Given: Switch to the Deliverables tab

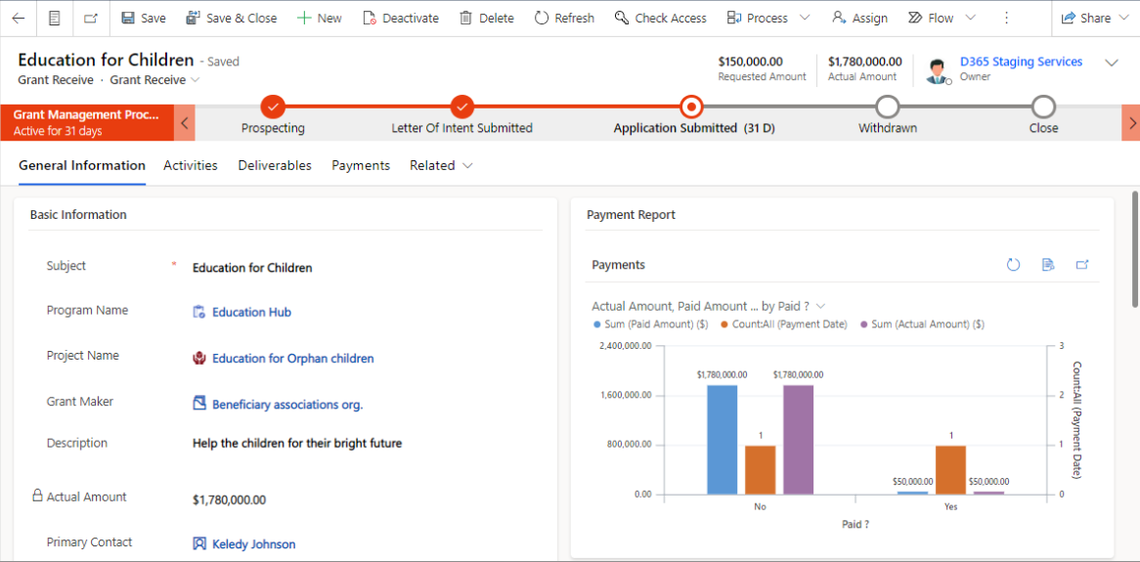Looking at the screenshot, I should (x=275, y=166).
